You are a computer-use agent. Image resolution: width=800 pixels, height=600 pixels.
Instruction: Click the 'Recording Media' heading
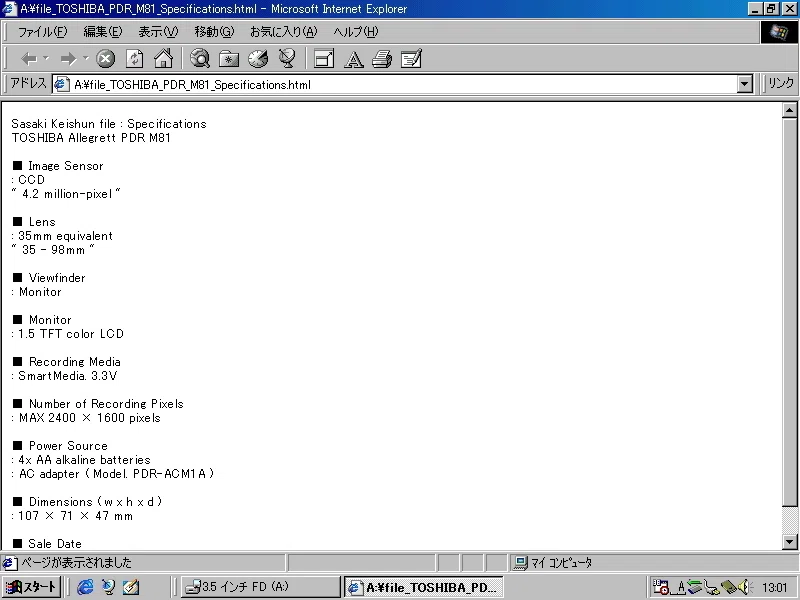(74, 362)
